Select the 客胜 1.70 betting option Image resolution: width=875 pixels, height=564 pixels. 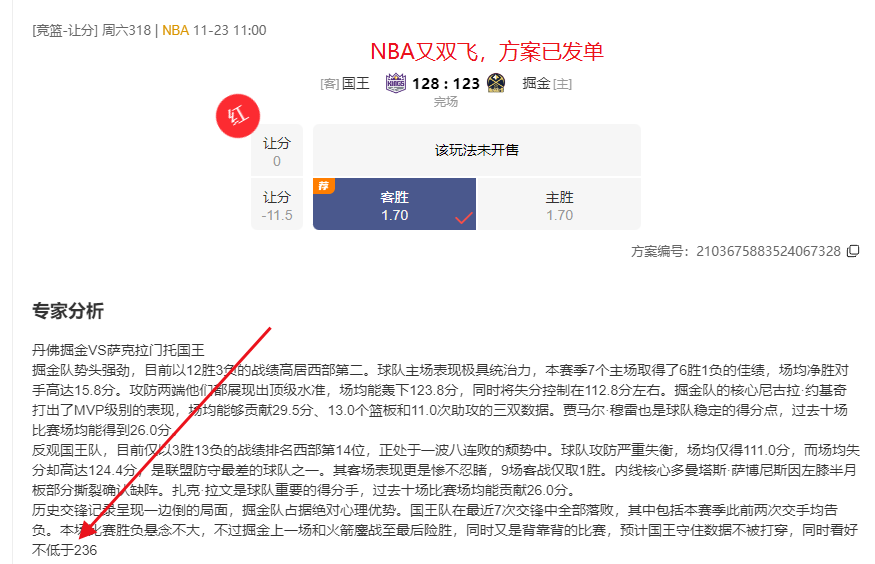(x=394, y=205)
